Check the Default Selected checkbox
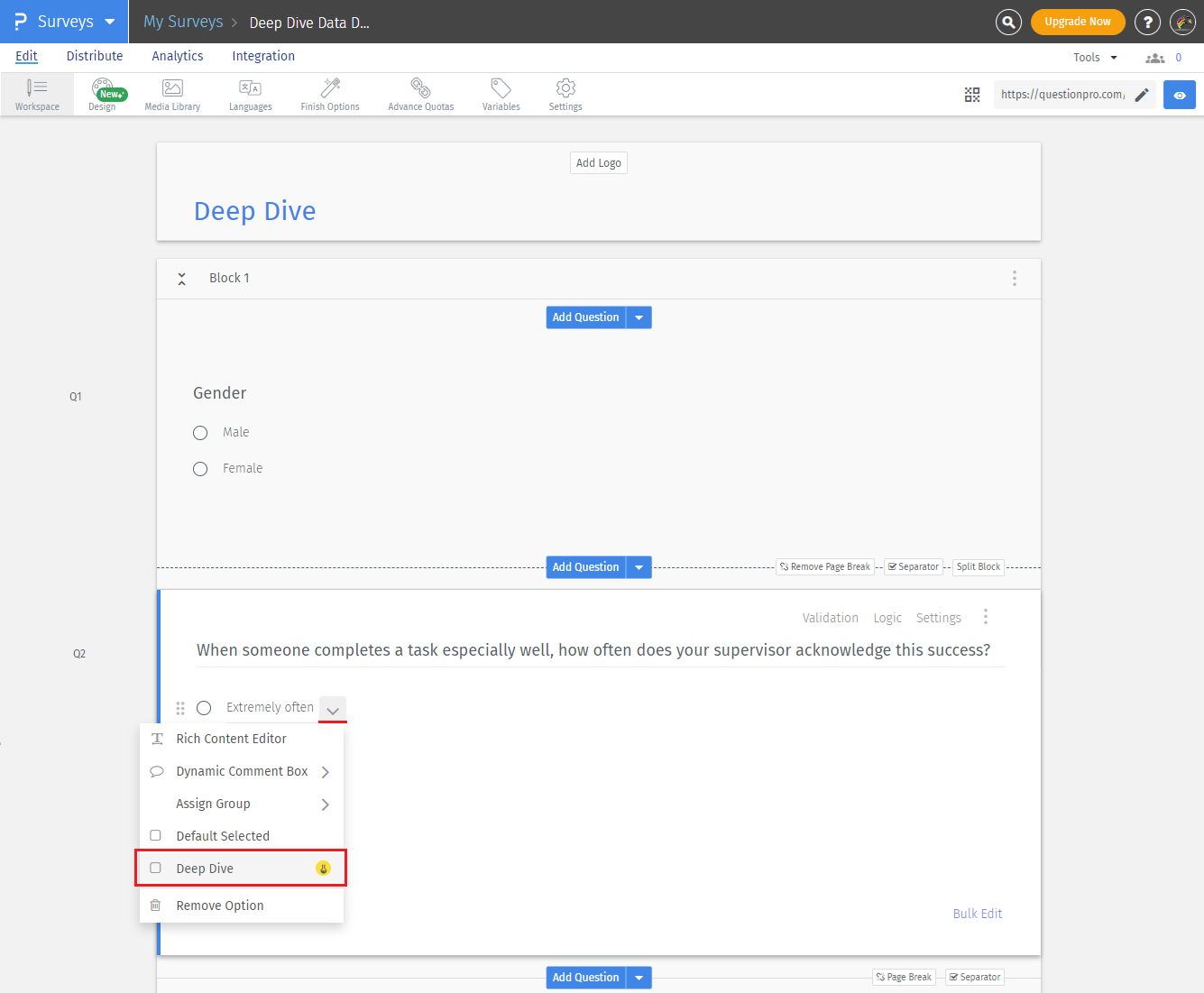Screen dimensions: 1204x993 point(155,835)
